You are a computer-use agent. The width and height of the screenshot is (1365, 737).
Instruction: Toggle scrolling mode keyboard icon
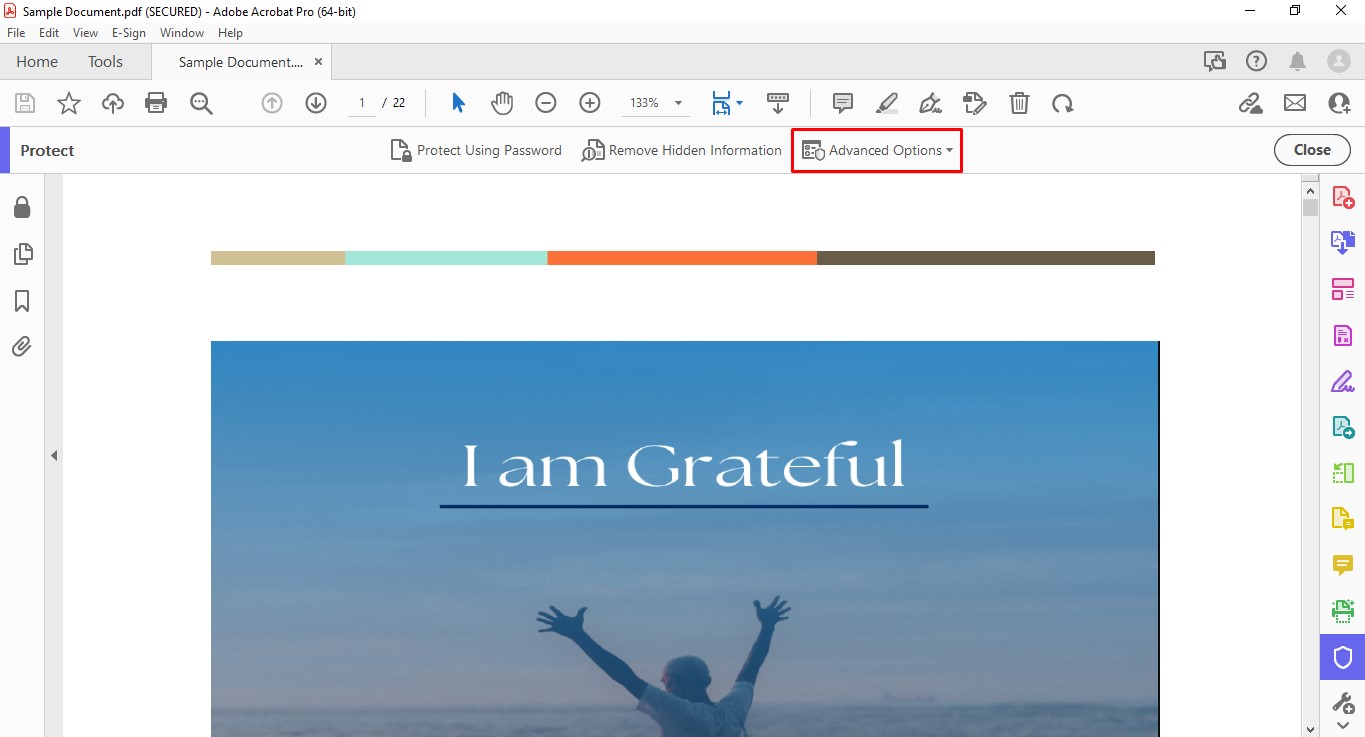click(778, 103)
